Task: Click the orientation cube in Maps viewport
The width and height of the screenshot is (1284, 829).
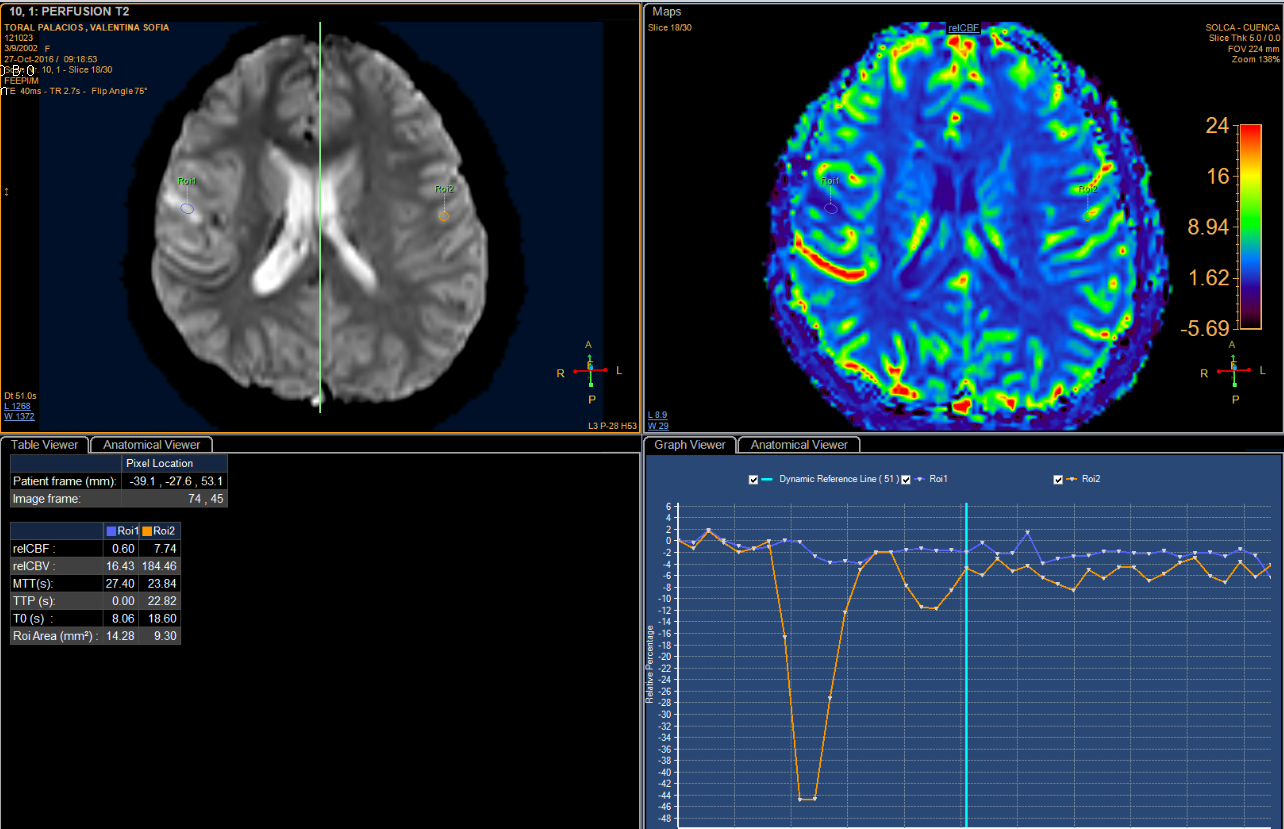Action: click(x=1234, y=370)
